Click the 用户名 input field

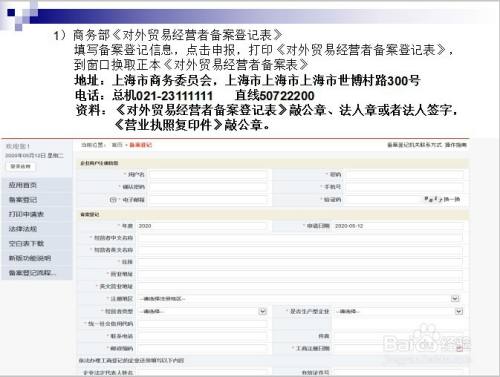(208, 174)
